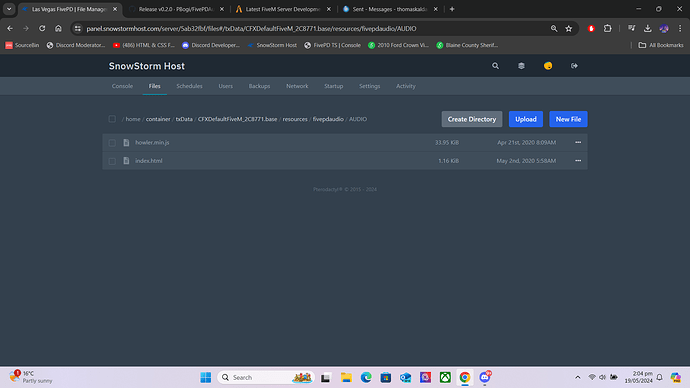Click the browser back arrow

tap(10, 29)
